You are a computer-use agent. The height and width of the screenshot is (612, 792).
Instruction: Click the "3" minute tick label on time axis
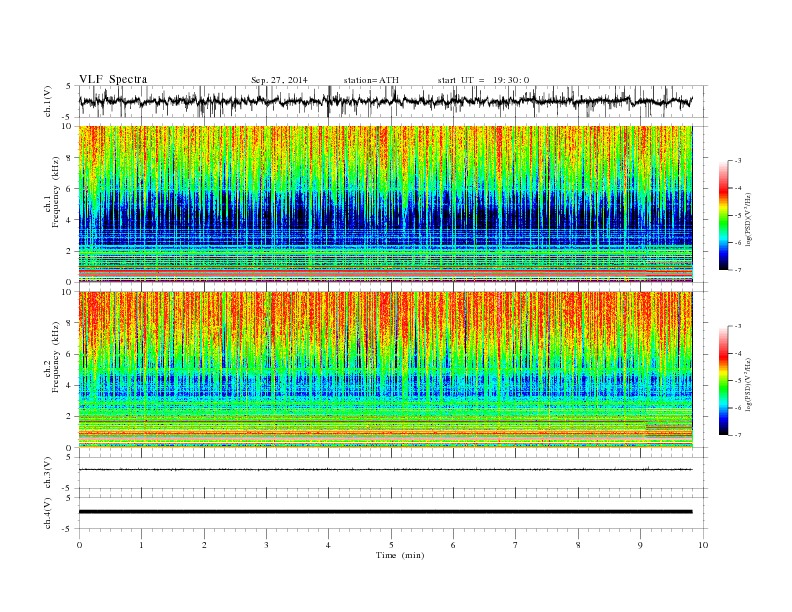[x=266, y=545]
